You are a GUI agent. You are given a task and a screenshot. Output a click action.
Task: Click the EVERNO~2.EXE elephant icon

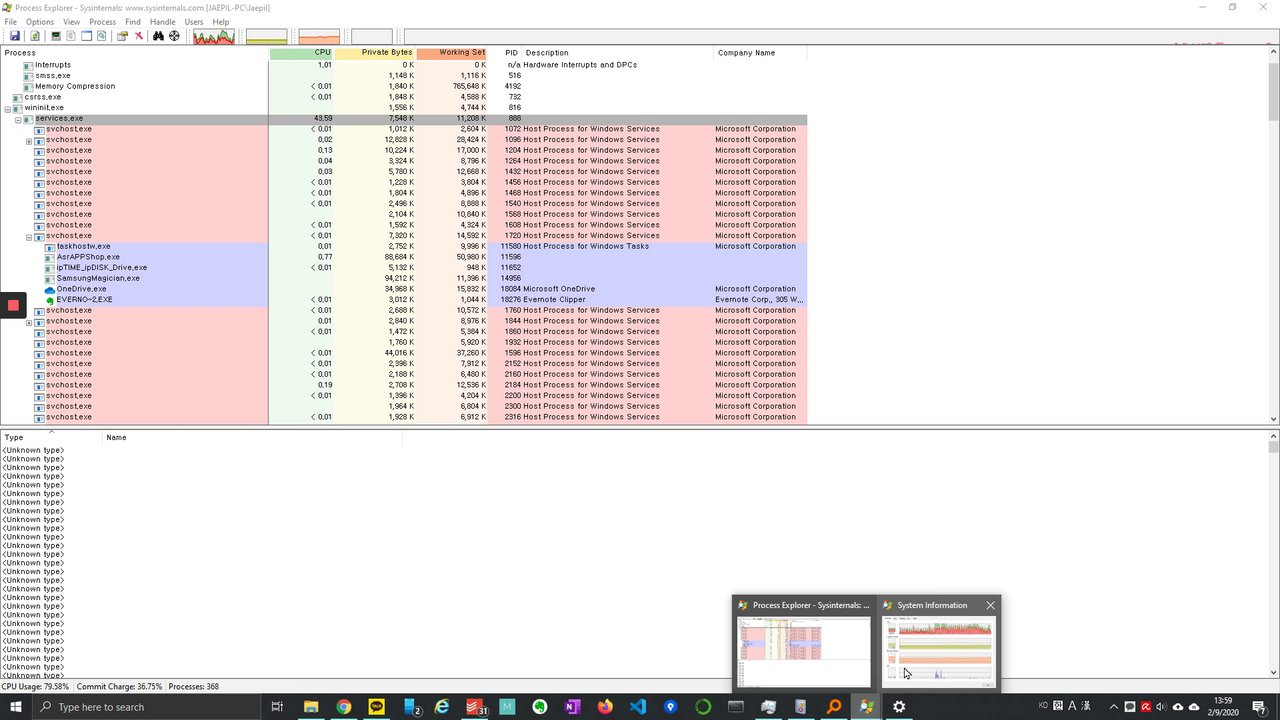pos(50,300)
